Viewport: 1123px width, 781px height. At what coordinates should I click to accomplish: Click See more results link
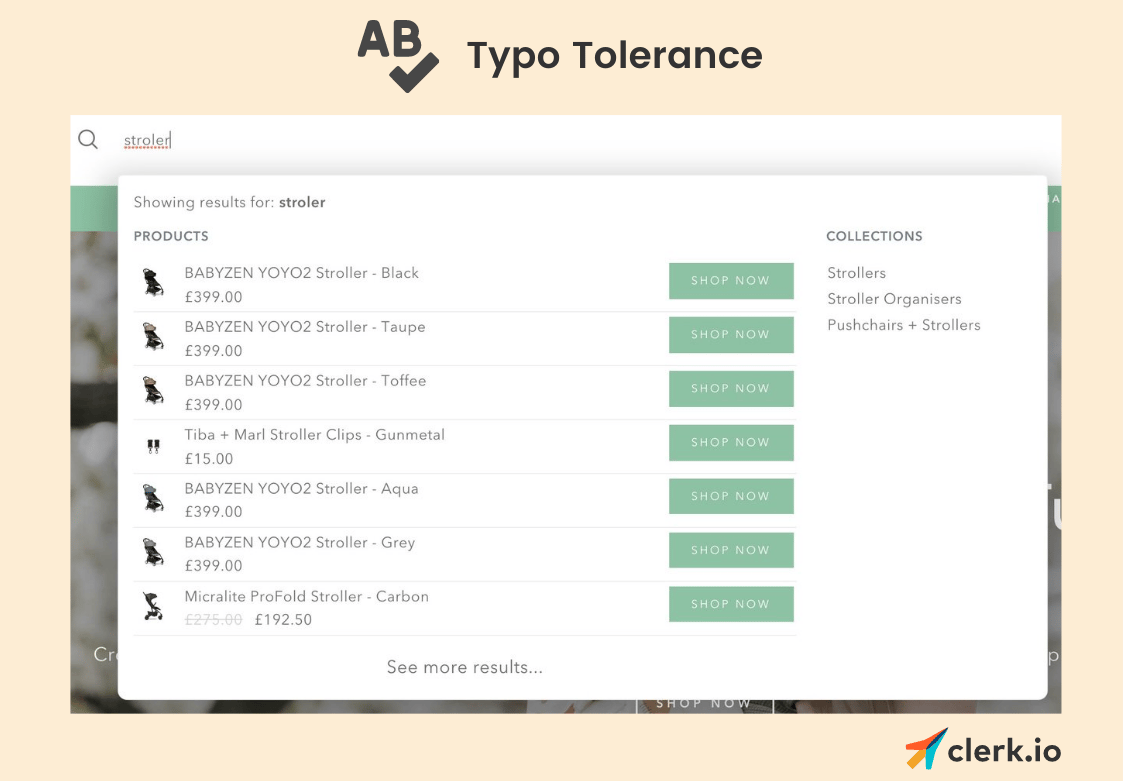tap(465, 667)
